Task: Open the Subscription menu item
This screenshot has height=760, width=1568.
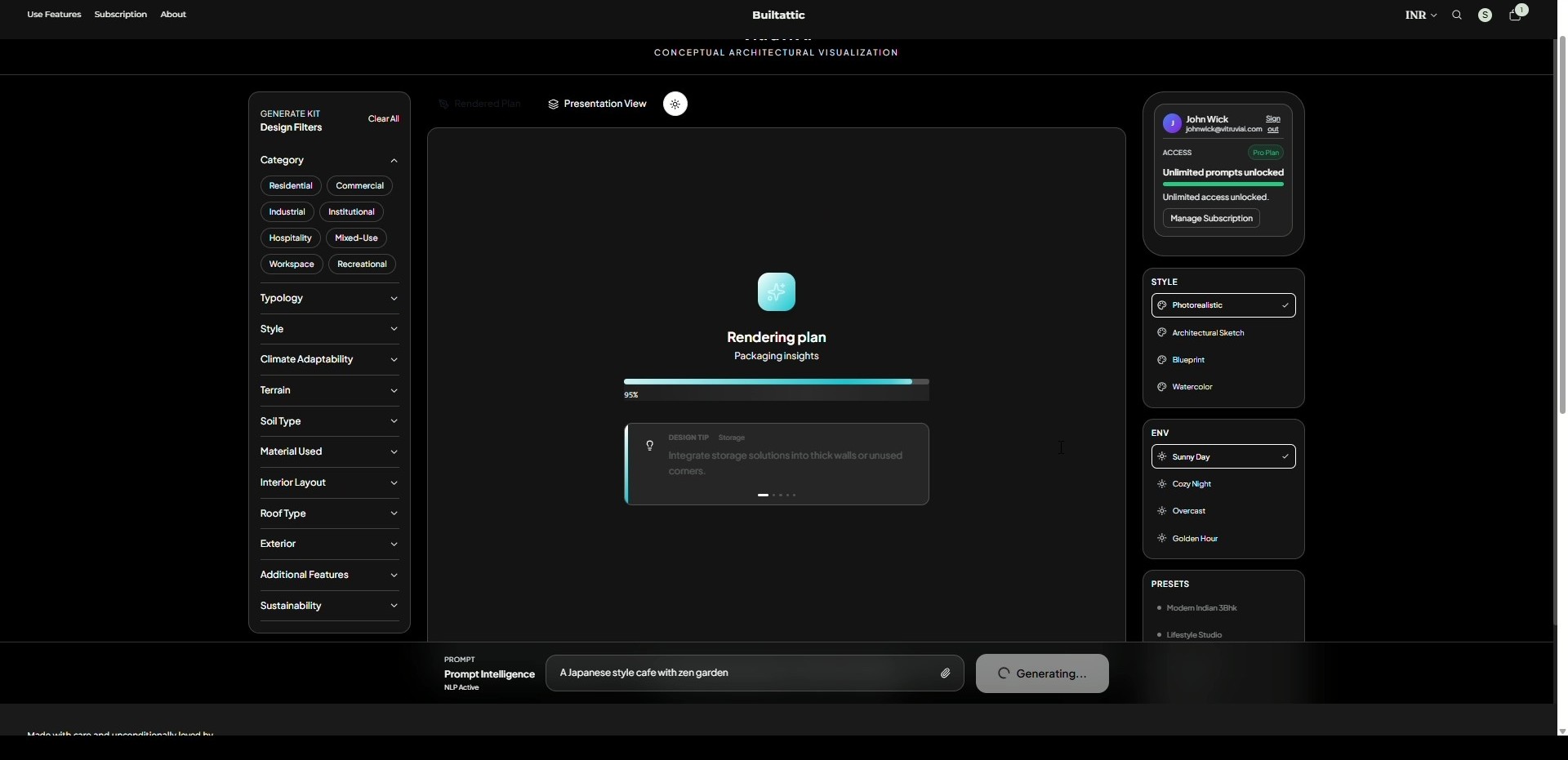Action: tap(121, 15)
